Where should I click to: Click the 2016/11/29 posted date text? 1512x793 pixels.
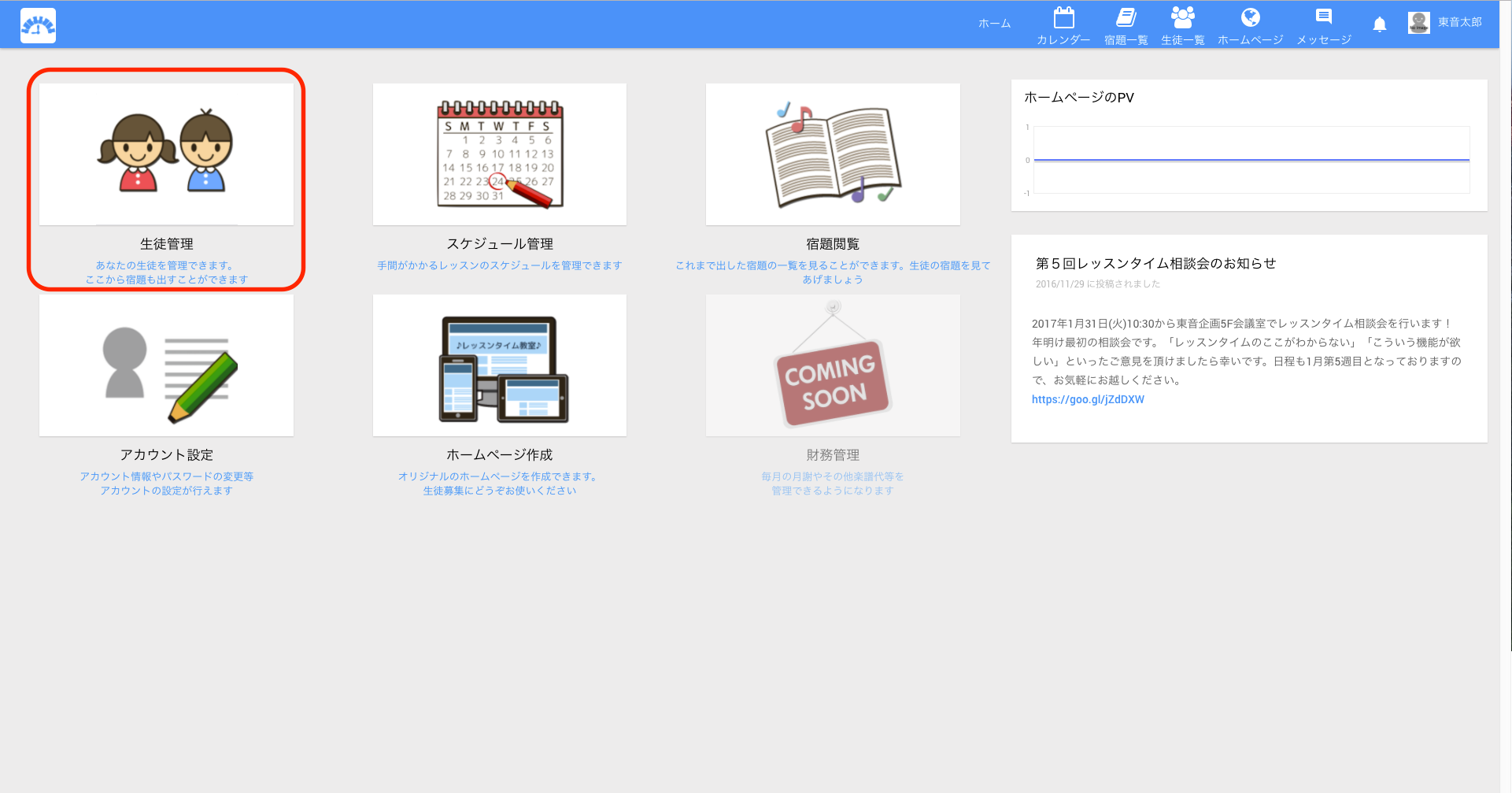click(1098, 284)
